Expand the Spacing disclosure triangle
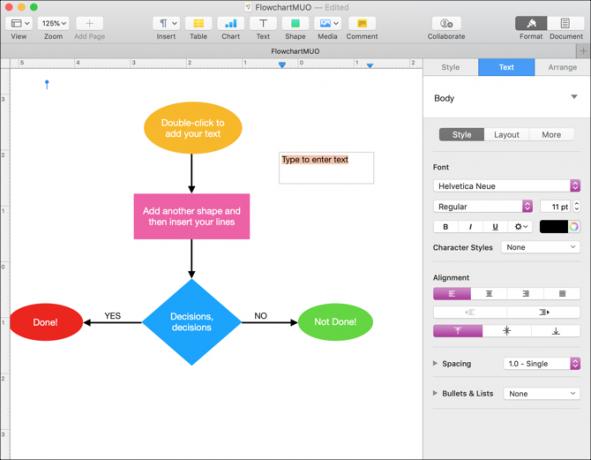This screenshot has height=460, width=591. [435, 363]
